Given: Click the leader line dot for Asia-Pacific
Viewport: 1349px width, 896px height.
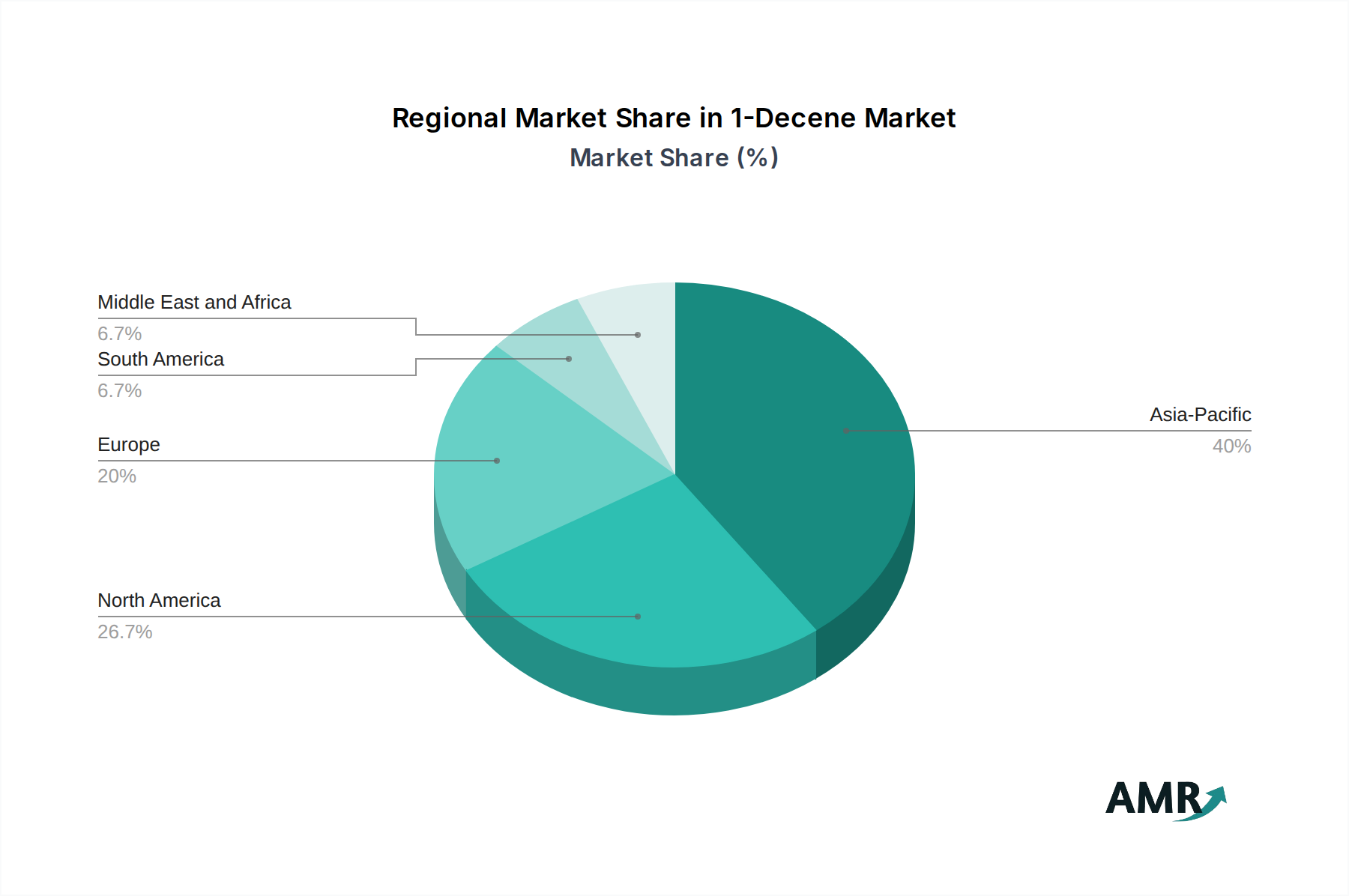Looking at the screenshot, I should click(845, 431).
